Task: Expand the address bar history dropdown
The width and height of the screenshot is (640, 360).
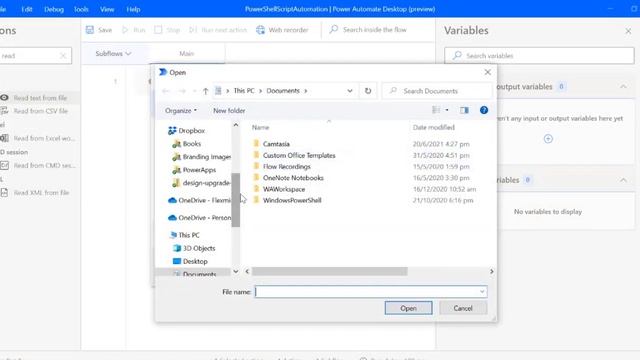Action: [x=350, y=91]
